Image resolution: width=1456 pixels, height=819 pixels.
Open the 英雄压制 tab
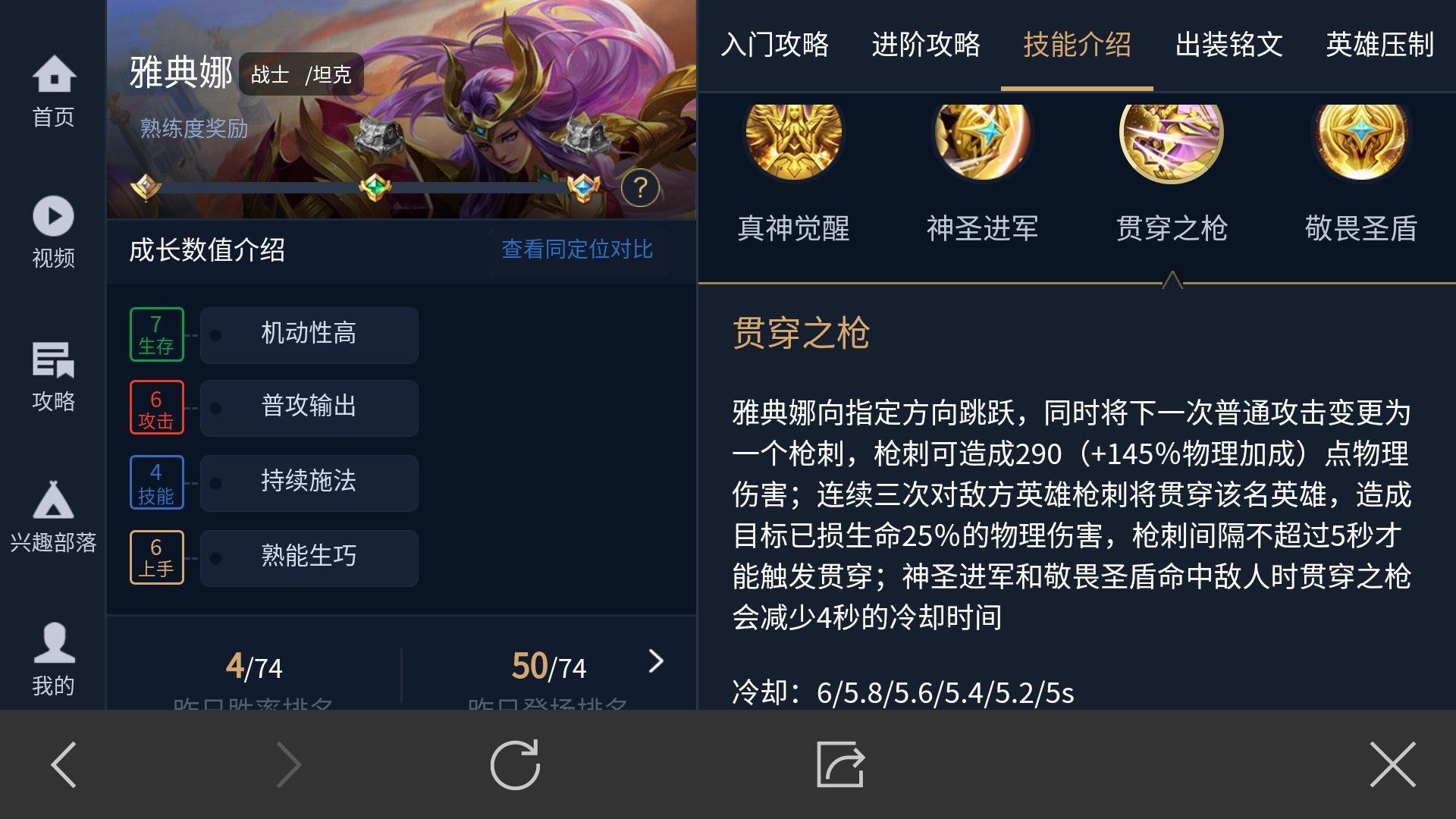click(1379, 45)
